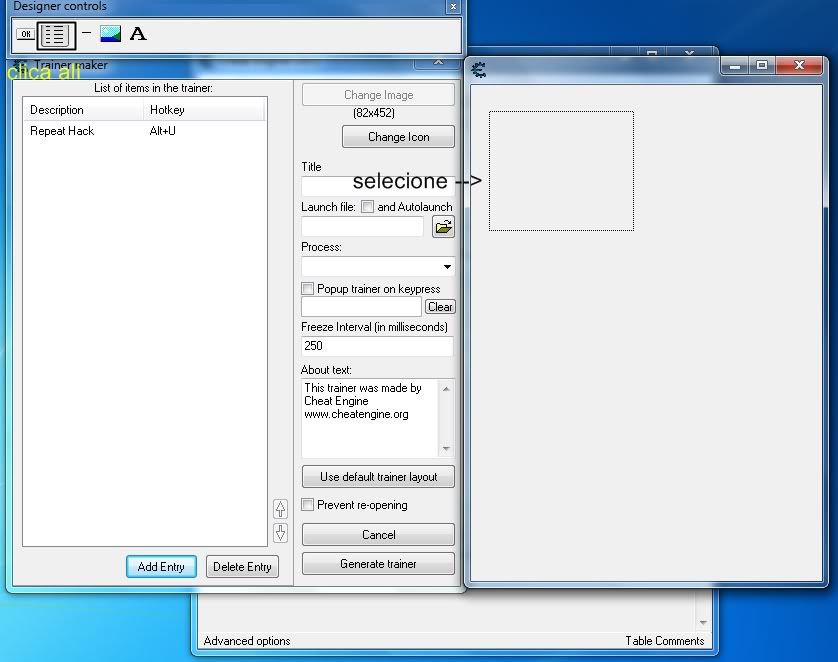Move selected entry up with arrow
Viewport: 838px width, 662px height.
[281, 509]
